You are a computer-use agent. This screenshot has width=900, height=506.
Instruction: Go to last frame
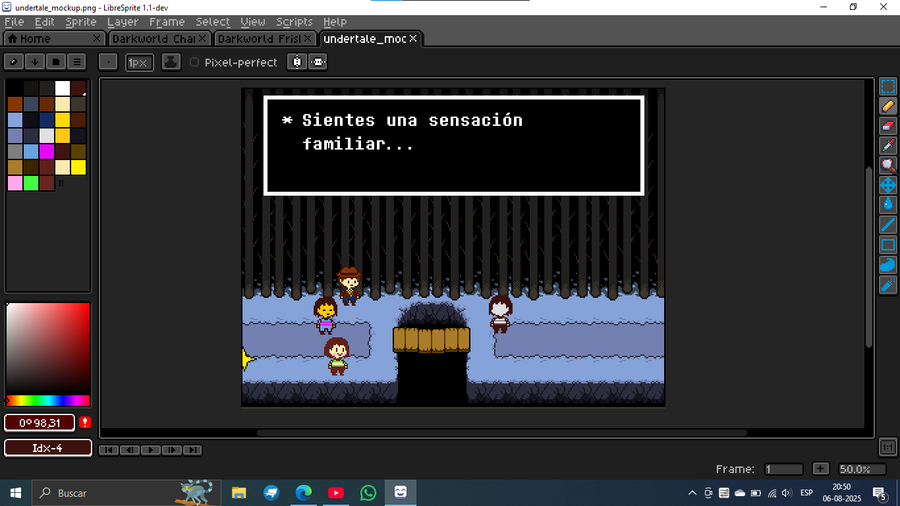coord(192,450)
